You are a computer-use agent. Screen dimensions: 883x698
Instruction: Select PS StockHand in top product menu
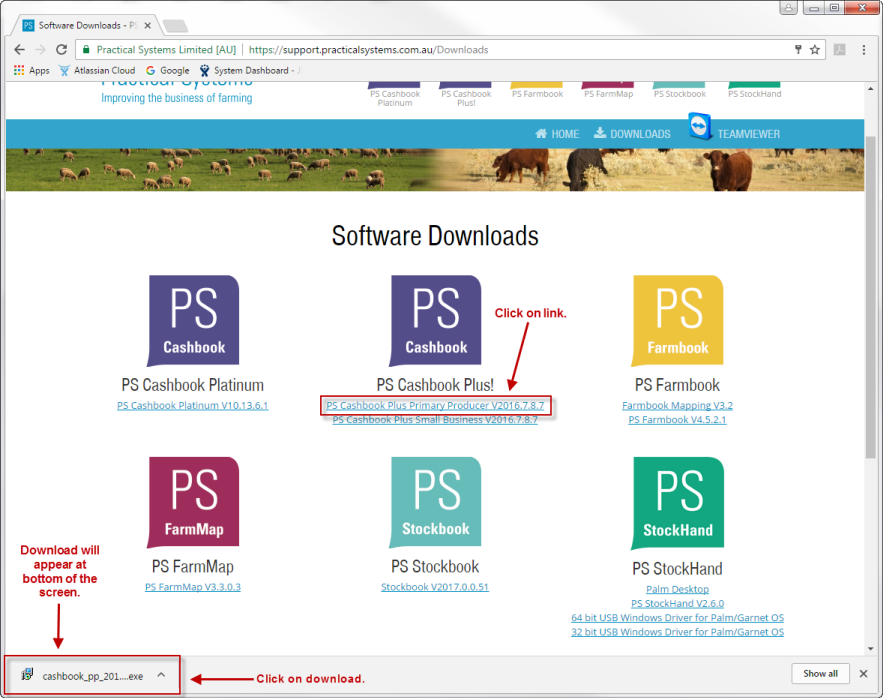pos(755,91)
